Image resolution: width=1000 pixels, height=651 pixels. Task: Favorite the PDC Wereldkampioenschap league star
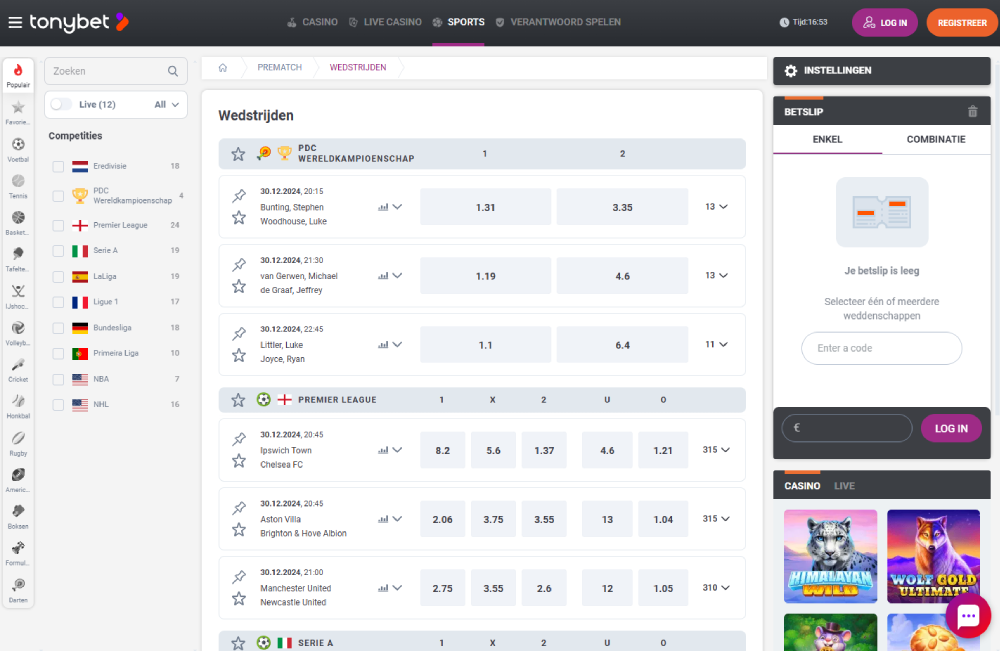(238, 154)
